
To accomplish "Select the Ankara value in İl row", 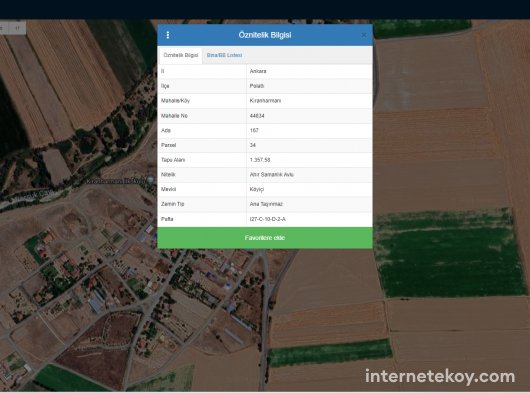I will (x=258, y=71).
